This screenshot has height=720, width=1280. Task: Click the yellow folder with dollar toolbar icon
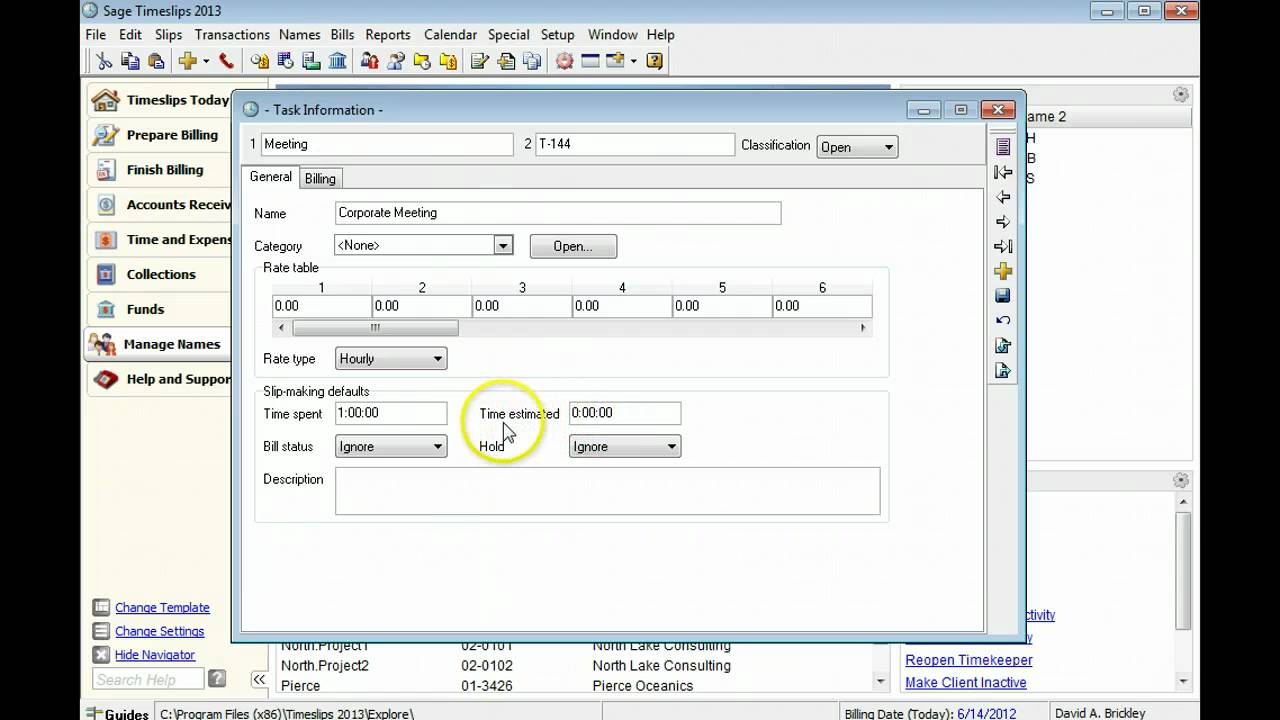[448, 61]
